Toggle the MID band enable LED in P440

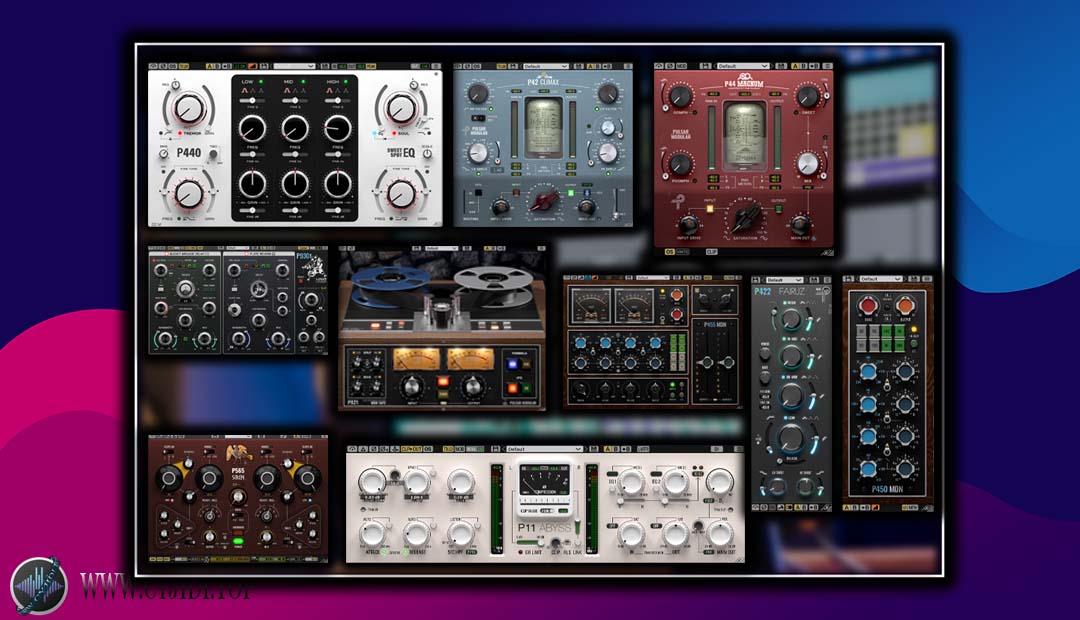pyautogui.click(x=303, y=82)
